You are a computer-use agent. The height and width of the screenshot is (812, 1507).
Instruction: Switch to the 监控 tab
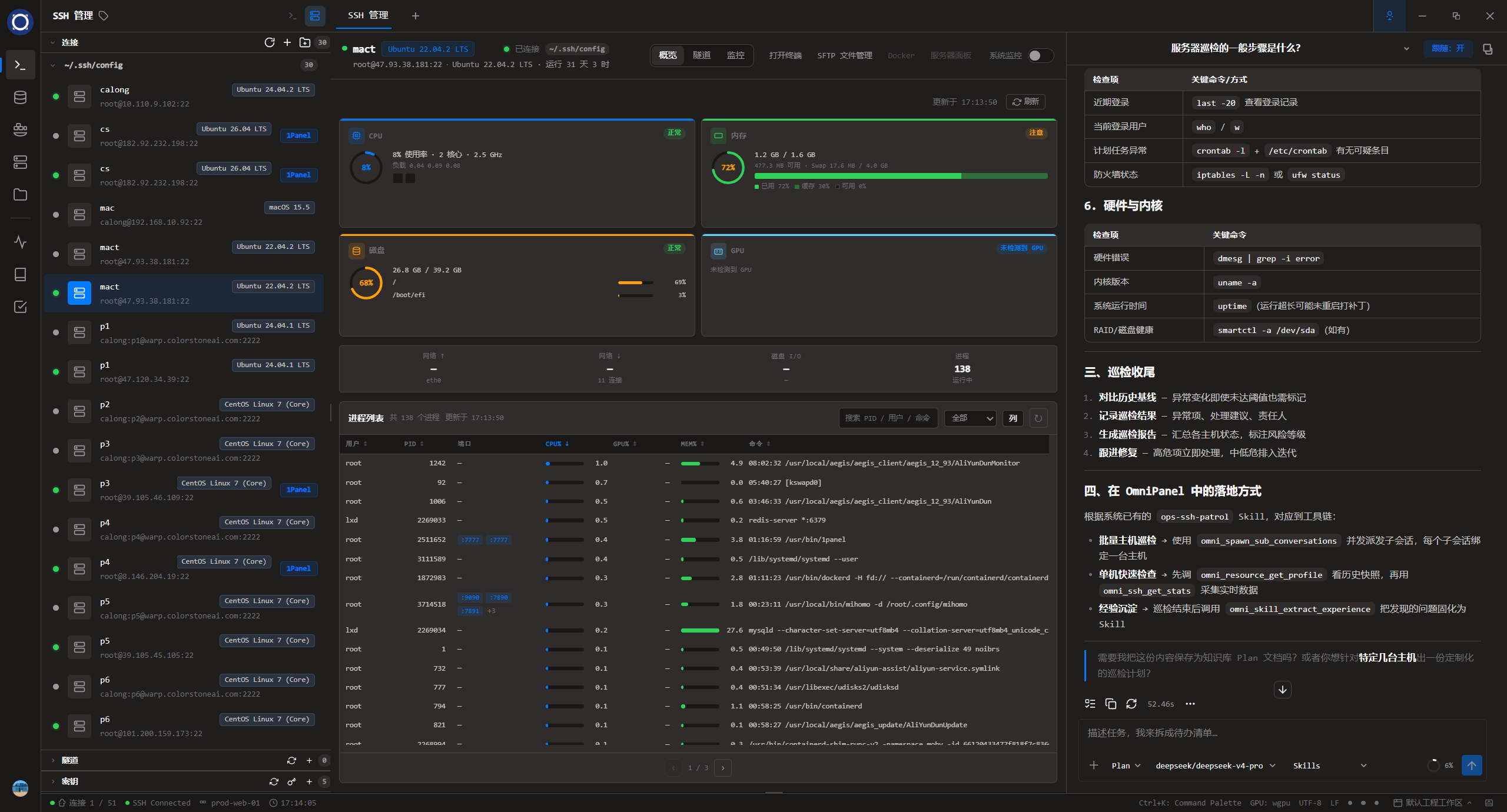735,55
